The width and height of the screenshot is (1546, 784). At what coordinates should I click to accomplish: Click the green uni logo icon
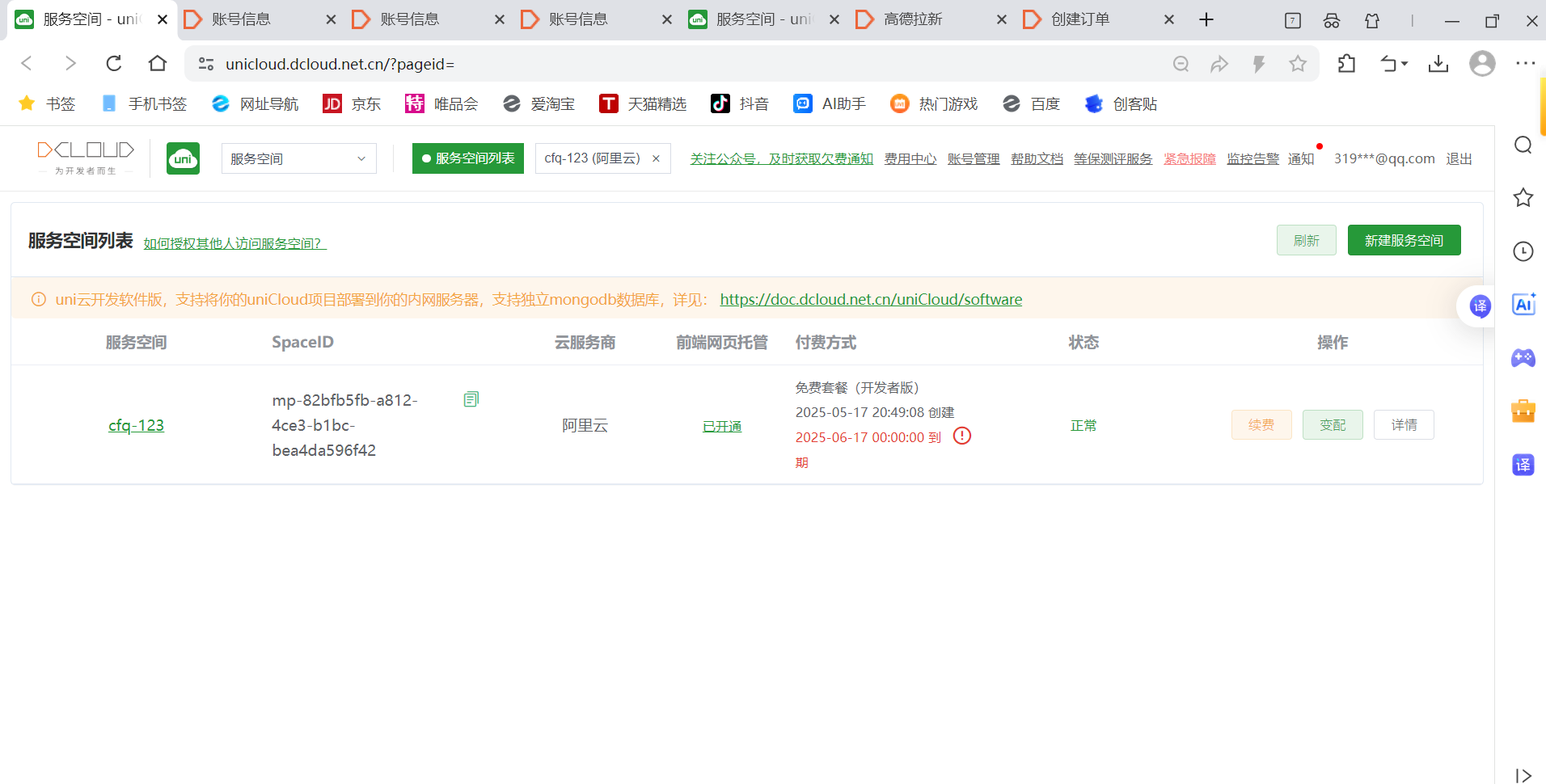pyautogui.click(x=184, y=158)
